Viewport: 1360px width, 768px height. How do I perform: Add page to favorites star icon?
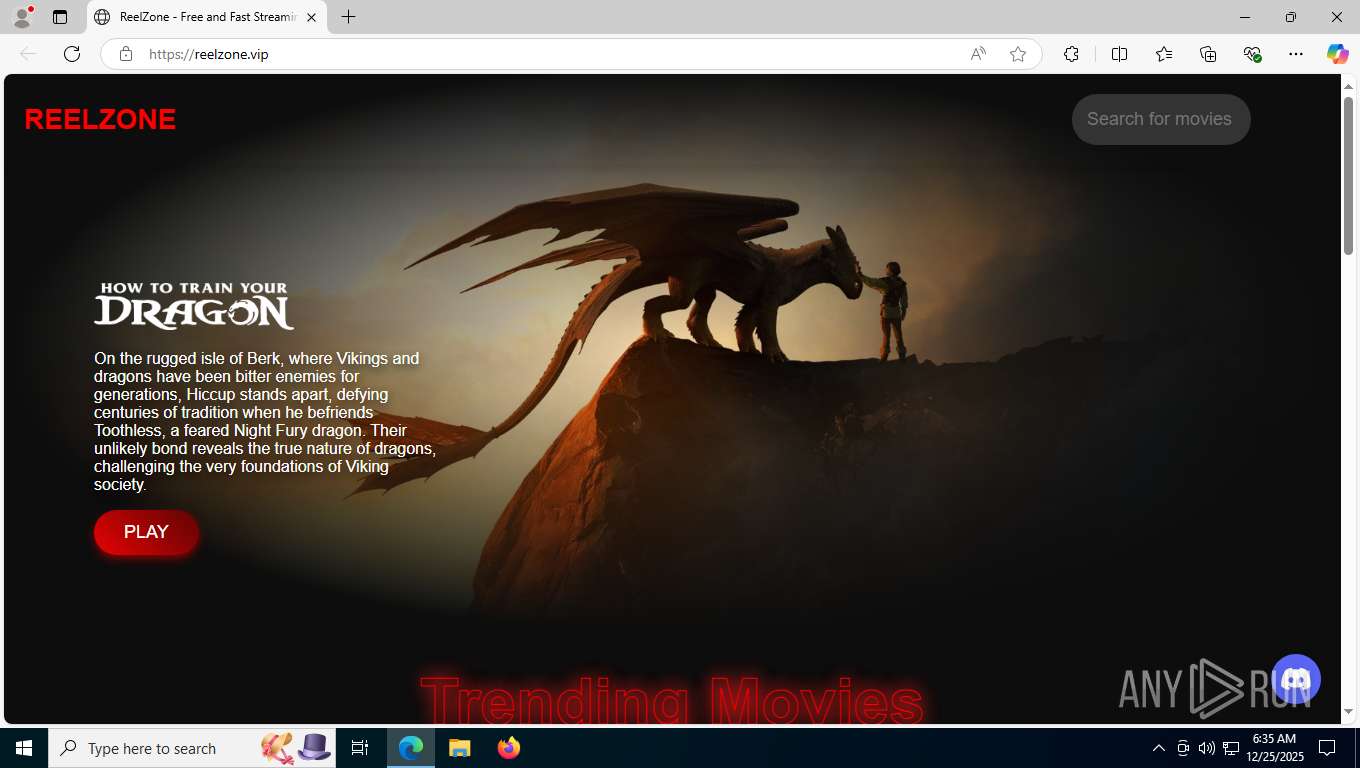pyautogui.click(x=1018, y=54)
